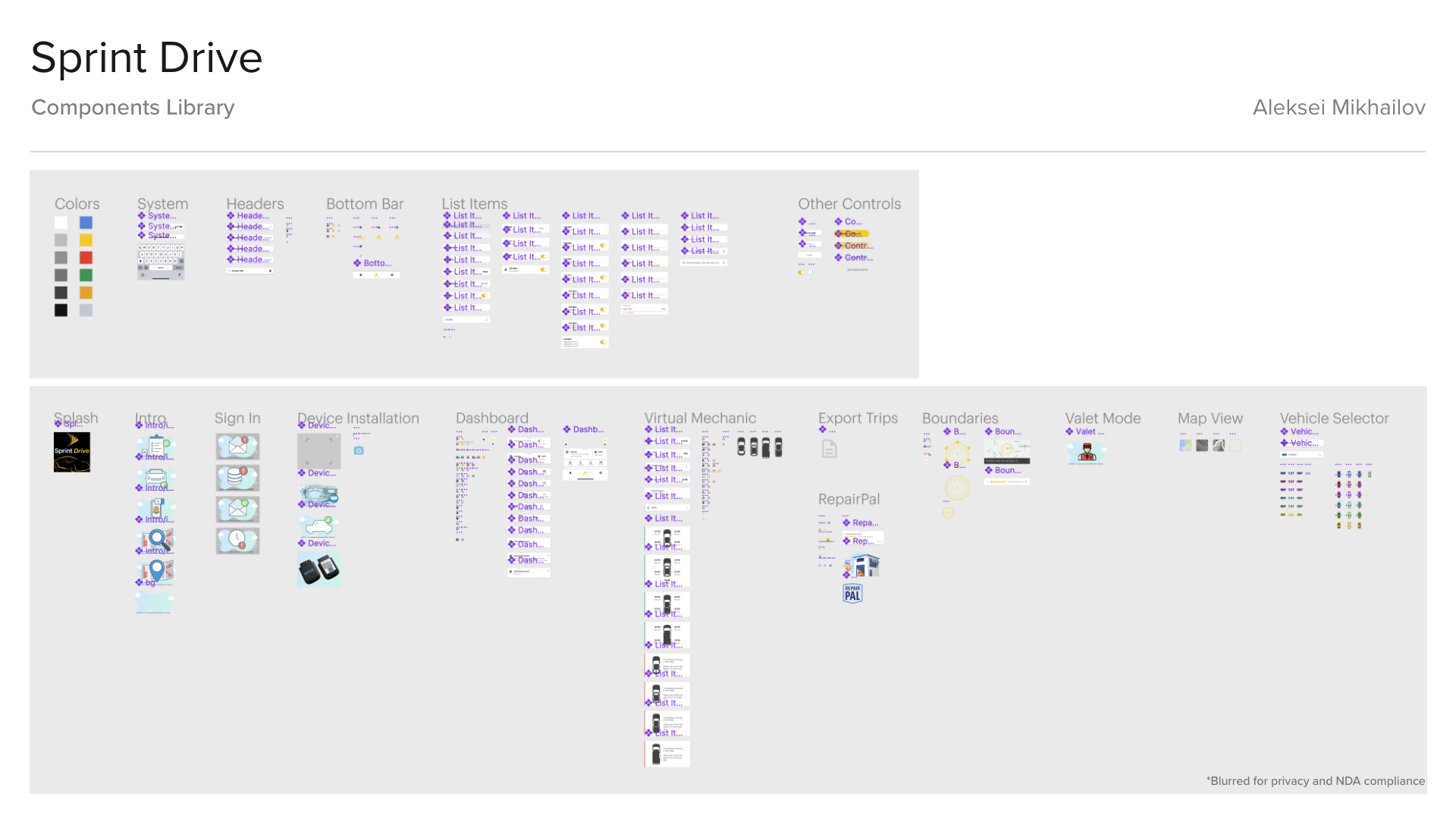
Task: Click the 'Sprint Drive' title
Action: 146,58
